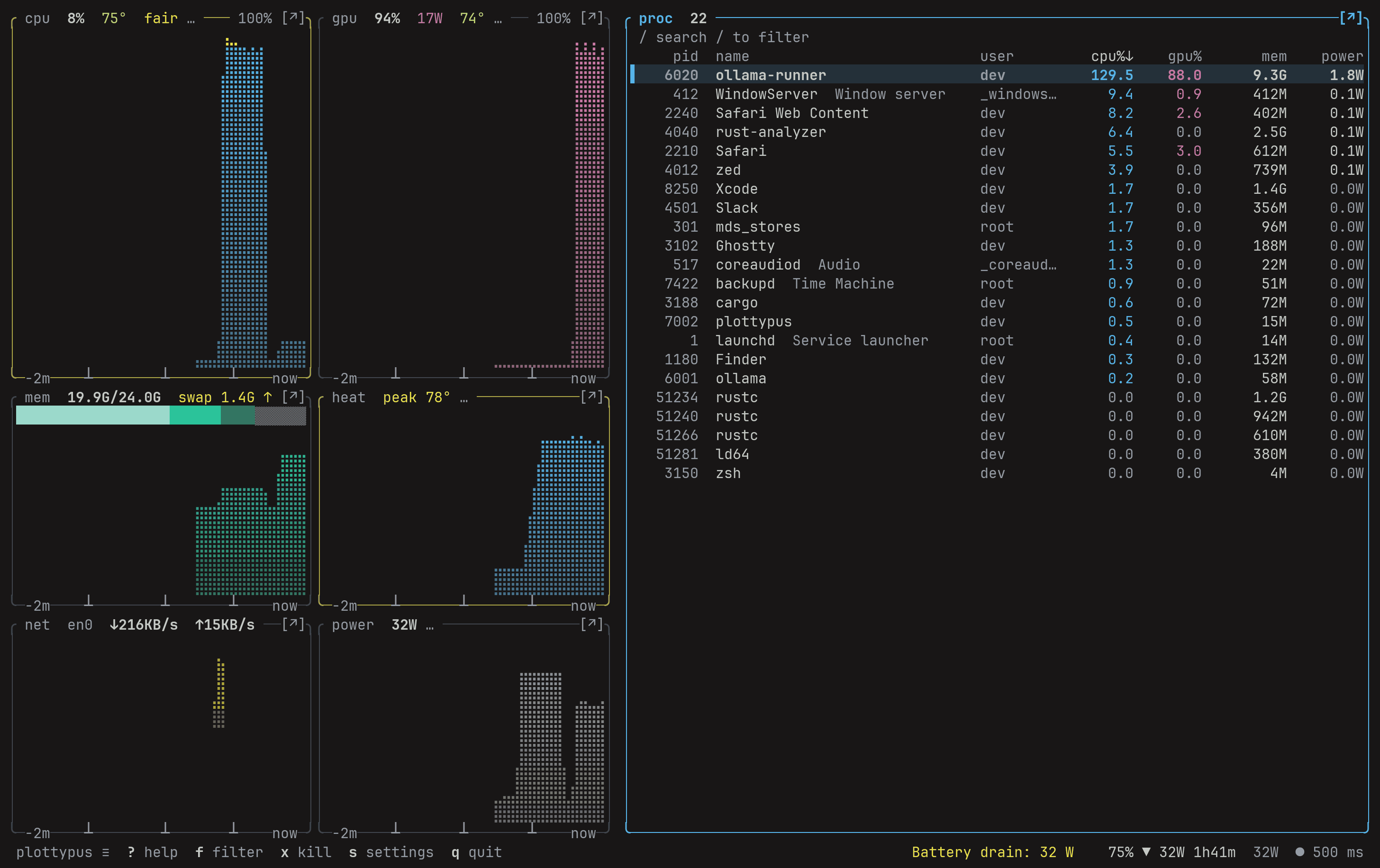Click the 1h41m battery time remaining
Screen dimensions: 1380x868
1215,852
